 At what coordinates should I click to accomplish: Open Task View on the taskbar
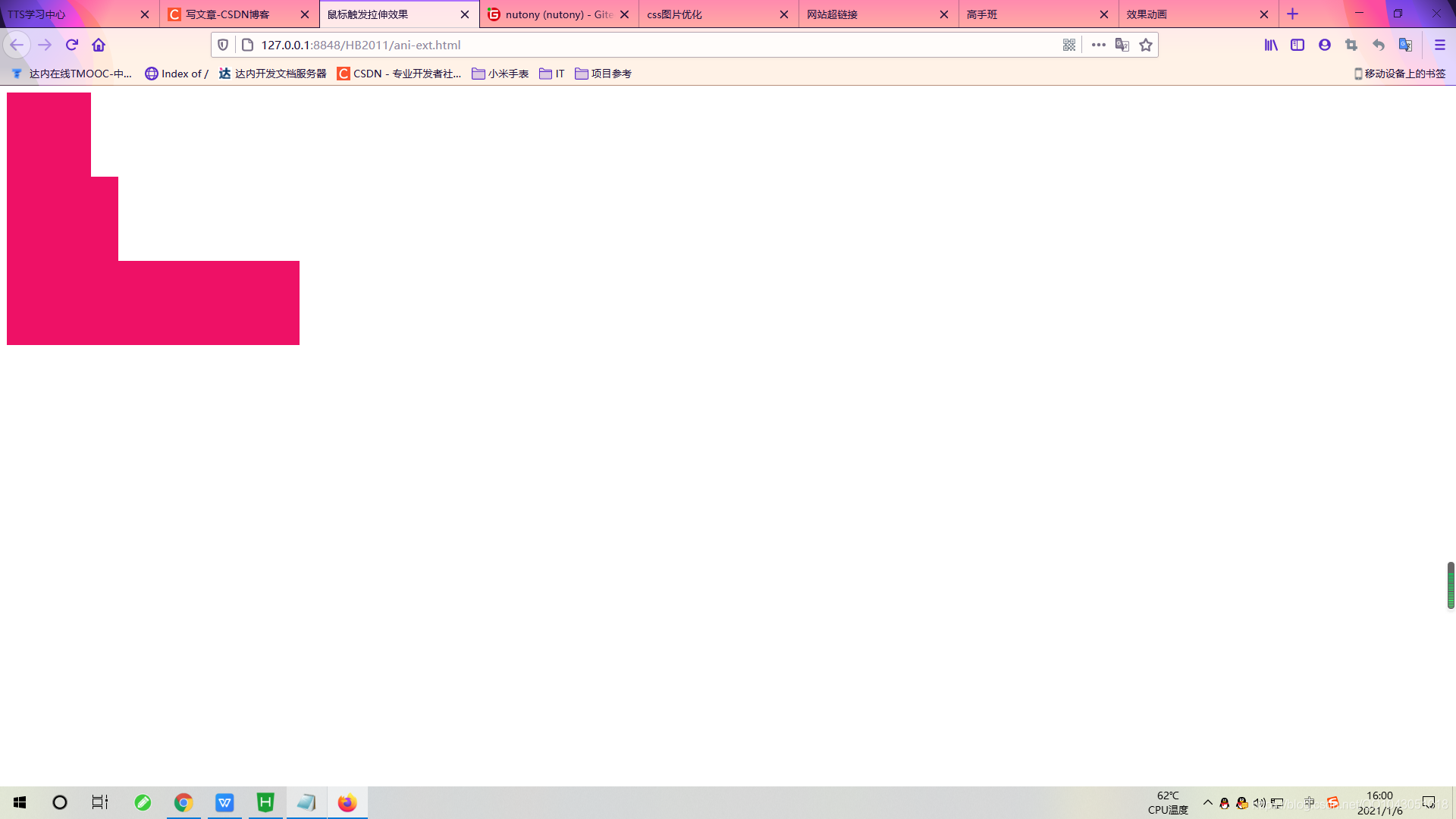click(100, 802)
